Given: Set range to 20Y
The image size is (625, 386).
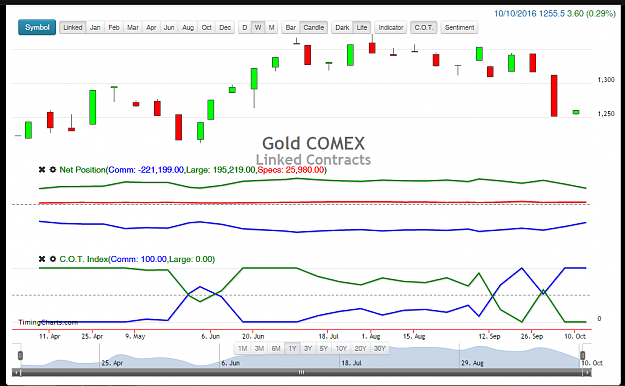Looking at the screenshot, I should click(360, 349).
